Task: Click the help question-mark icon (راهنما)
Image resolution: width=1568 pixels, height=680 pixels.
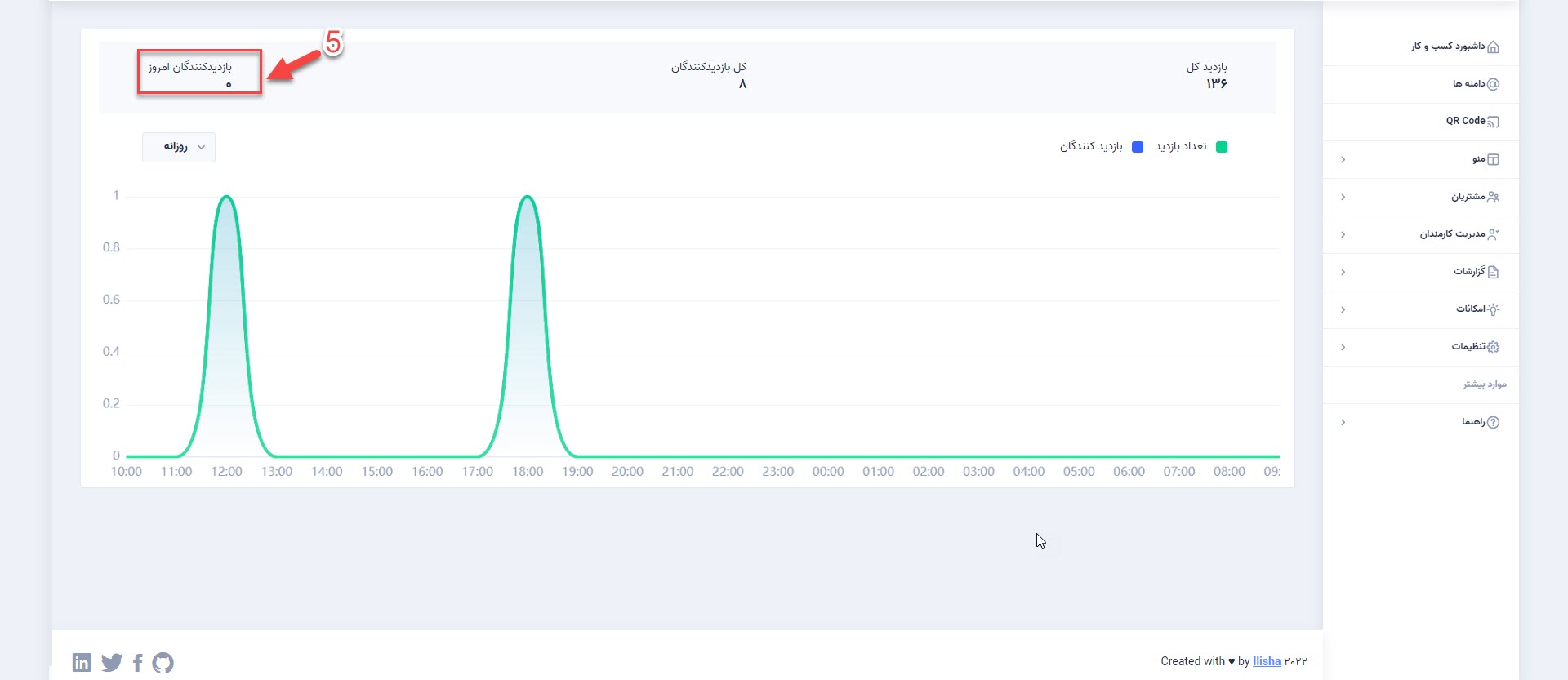Action: (1494, 422)
